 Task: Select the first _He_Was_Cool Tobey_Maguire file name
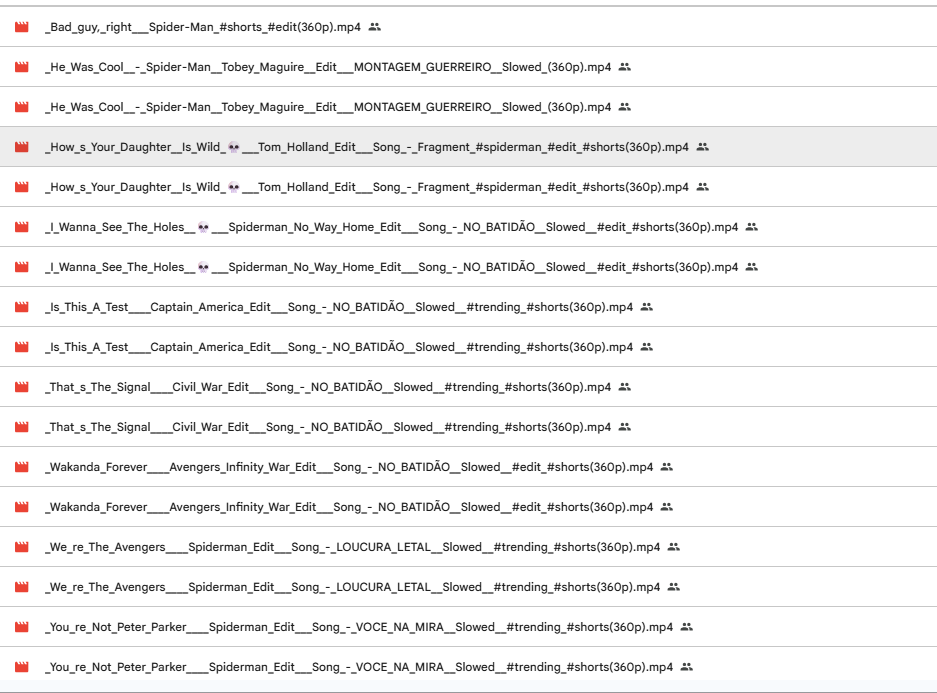pos(328,67)
